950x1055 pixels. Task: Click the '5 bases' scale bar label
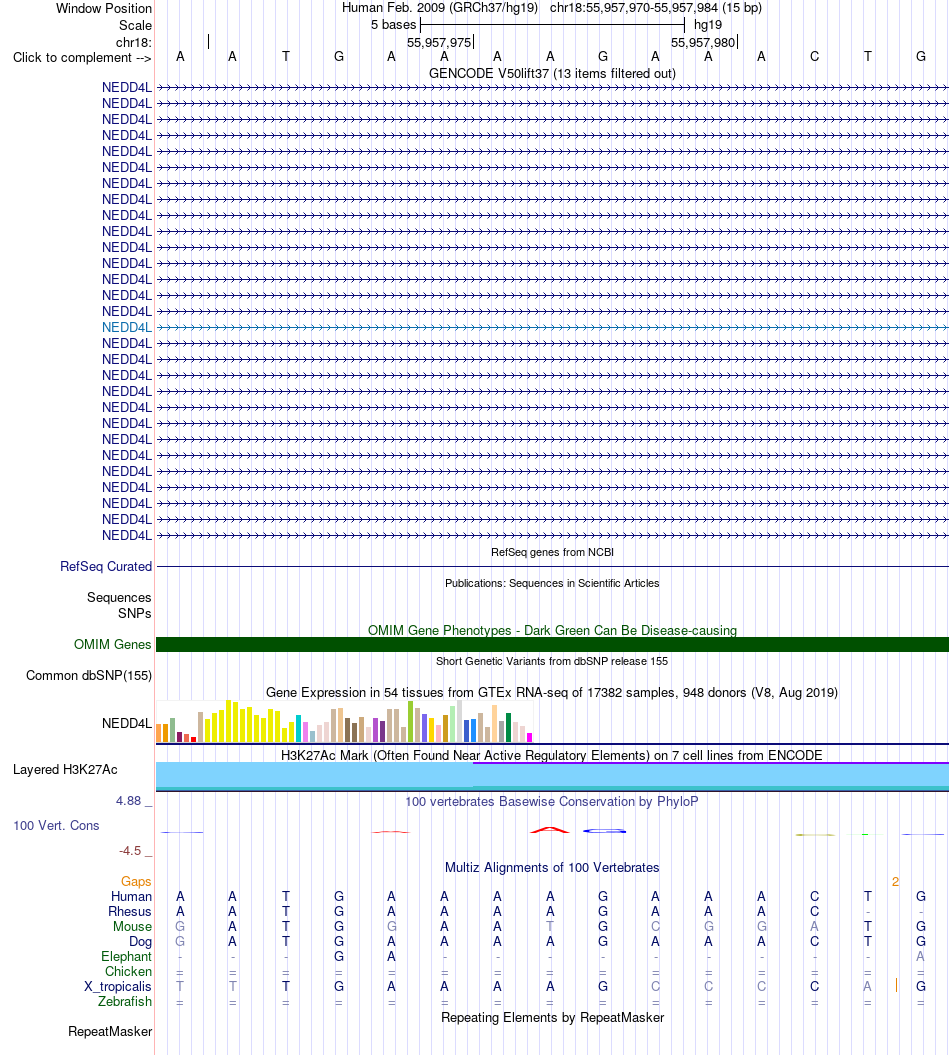(x=394, y=25)
